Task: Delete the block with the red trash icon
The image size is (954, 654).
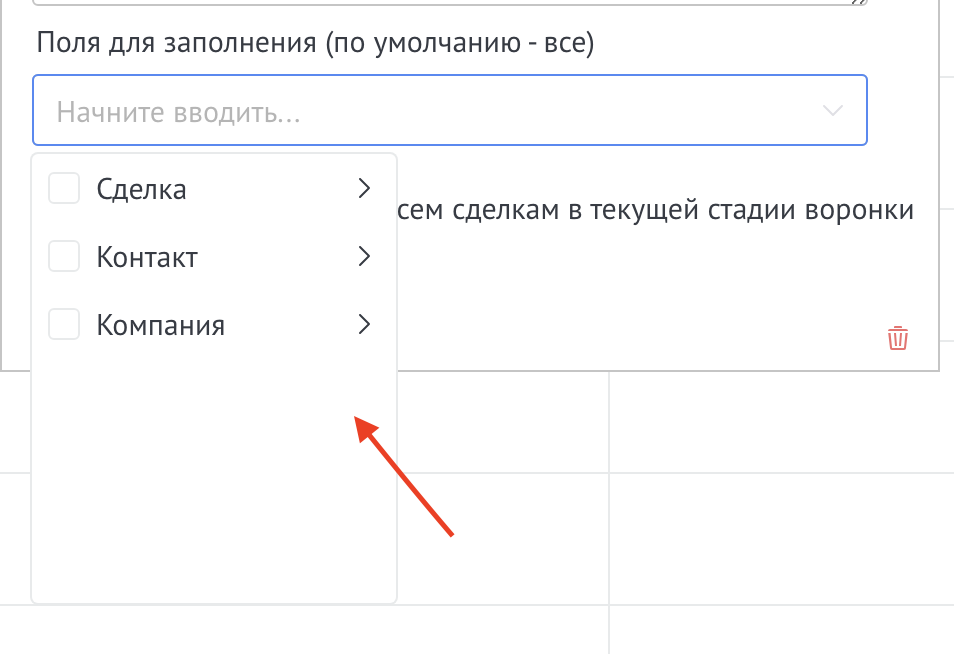Action: (x=898, y=338)
